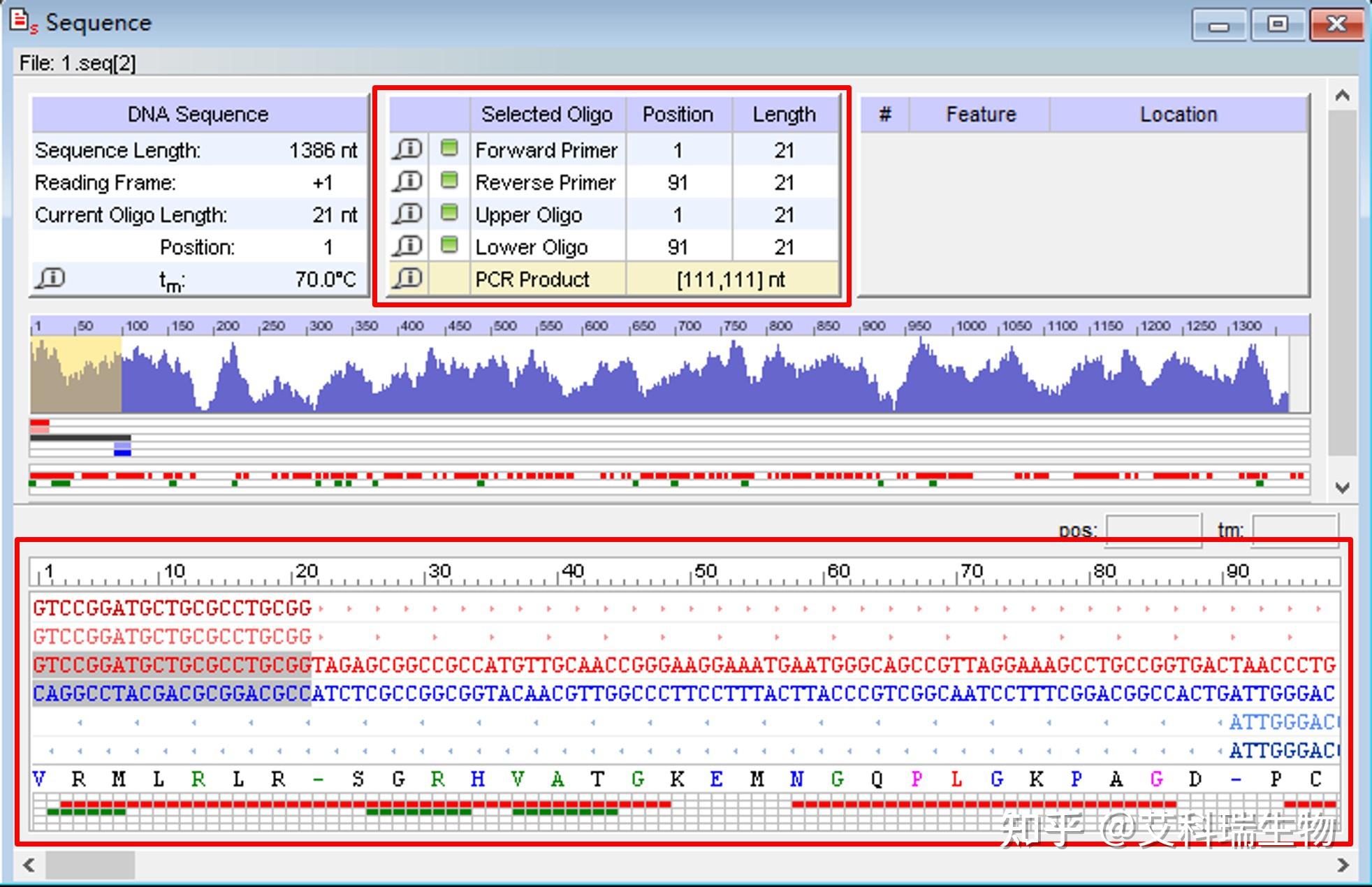
Task: Click the Feature column header
Action: tap(980, 115)
